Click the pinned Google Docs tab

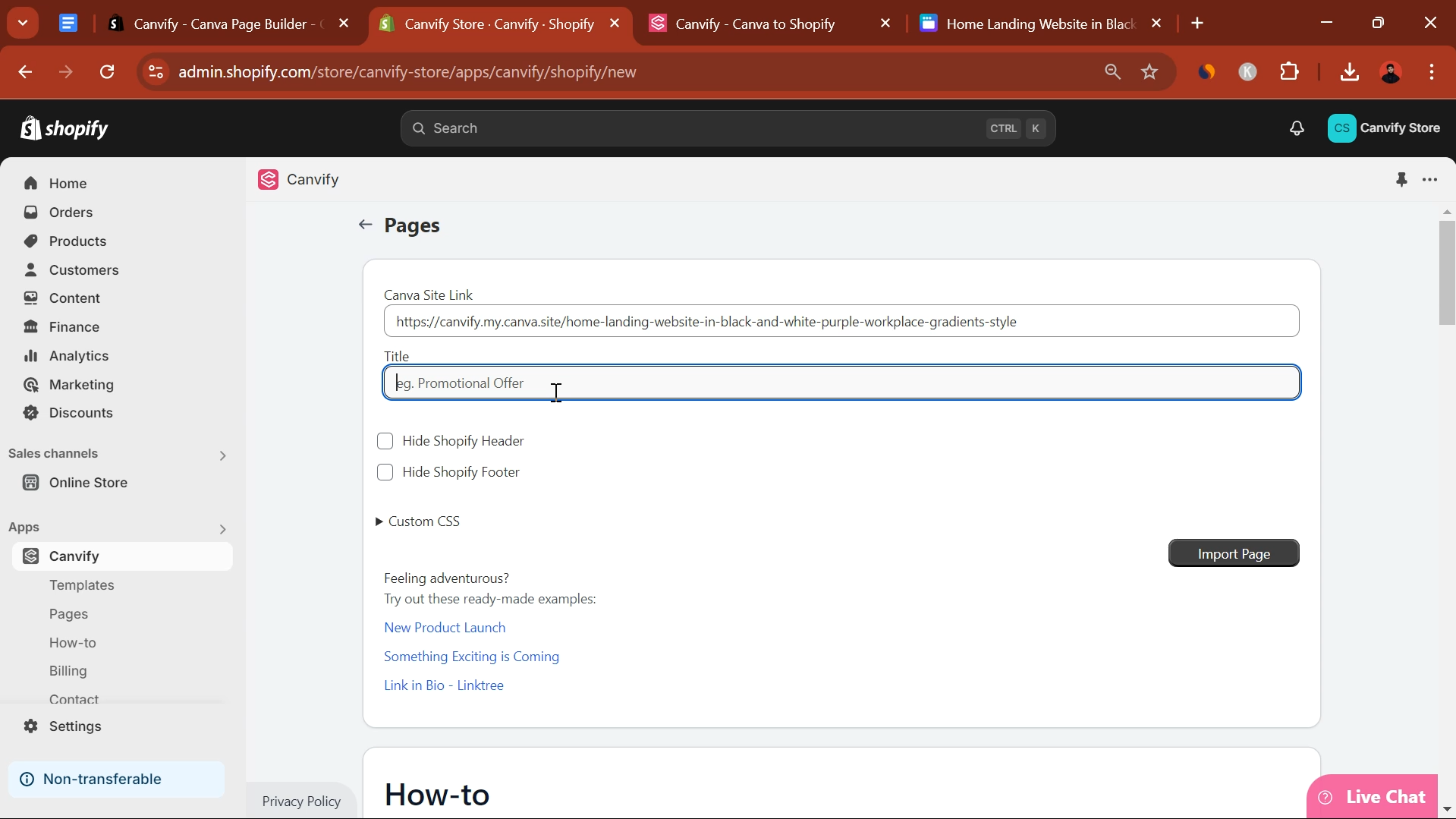click(68, 24)
